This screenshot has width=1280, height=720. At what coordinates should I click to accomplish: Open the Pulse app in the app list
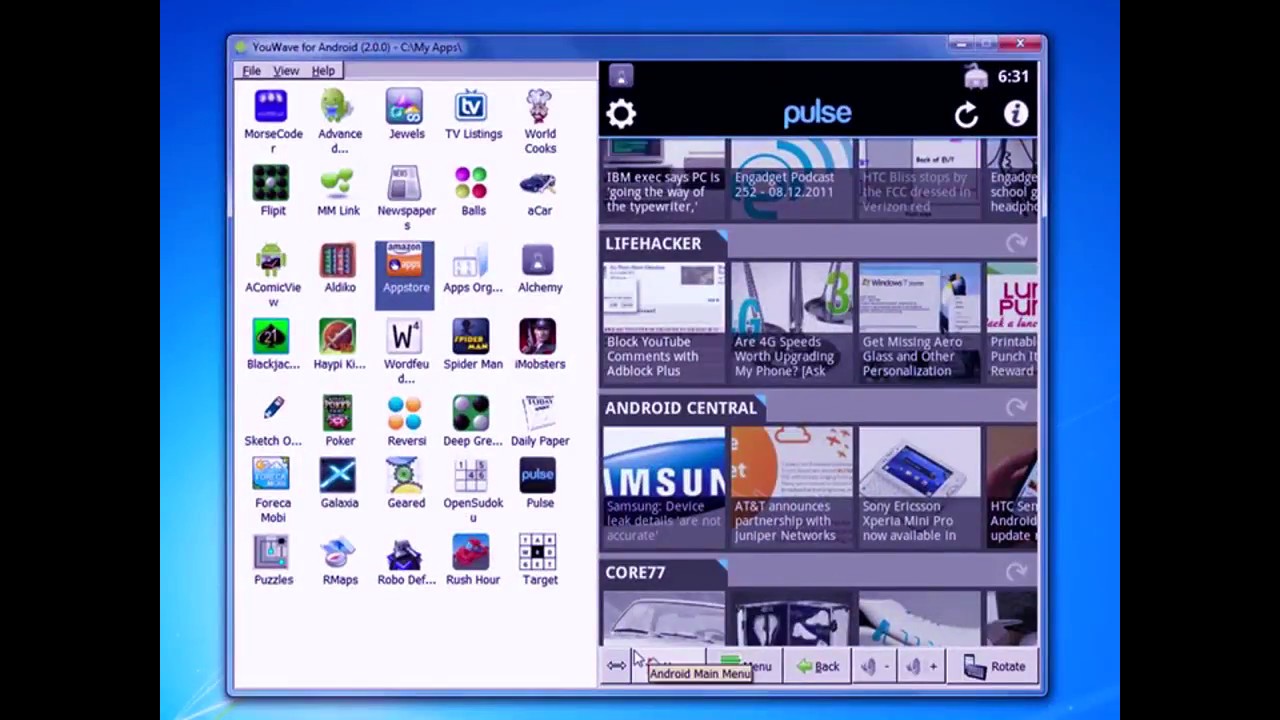[538, 476]
